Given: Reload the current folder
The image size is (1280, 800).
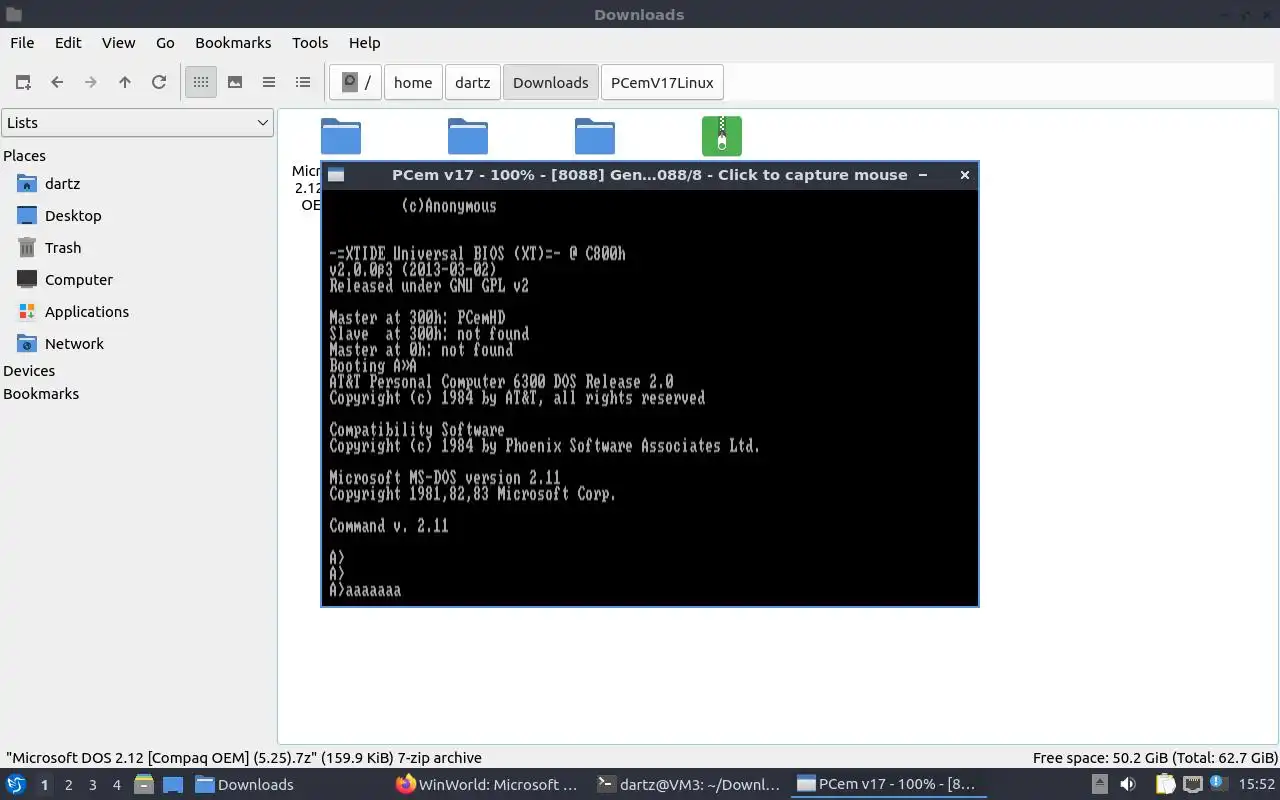Looking at the screenshot, I should (159, 82).
